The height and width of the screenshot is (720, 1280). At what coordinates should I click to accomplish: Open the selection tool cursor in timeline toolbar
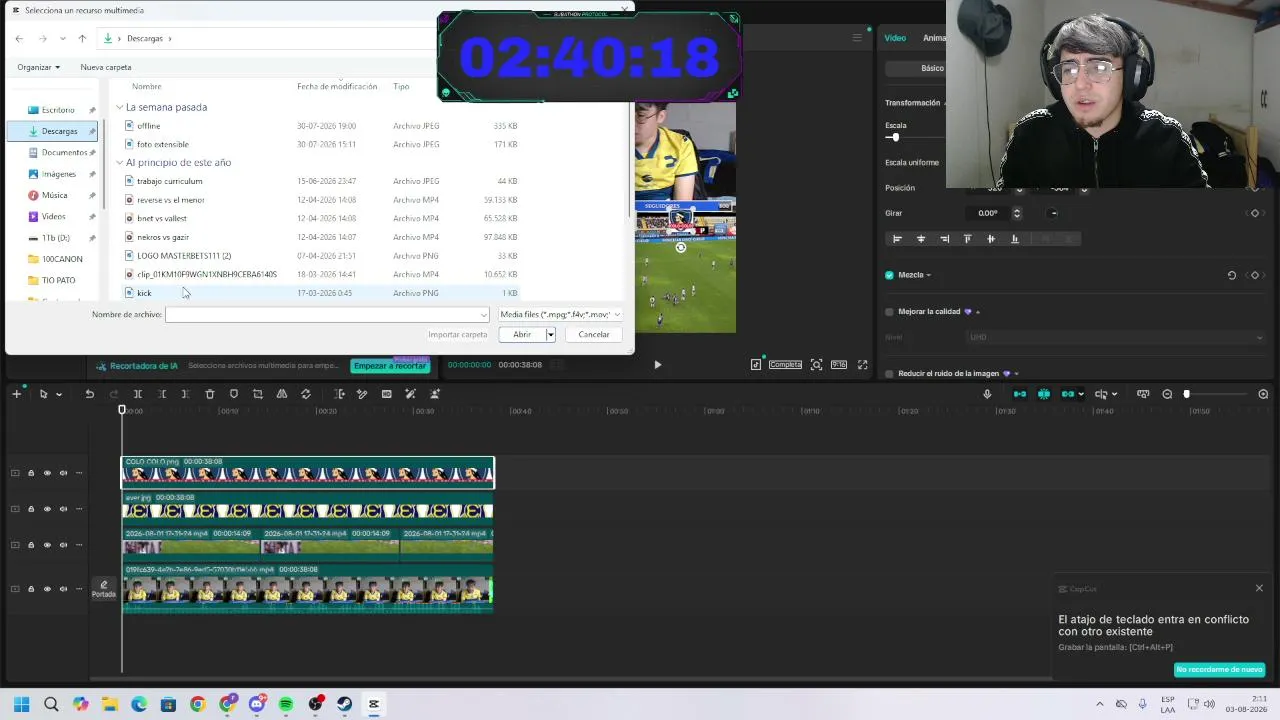(x=43, y=394)
